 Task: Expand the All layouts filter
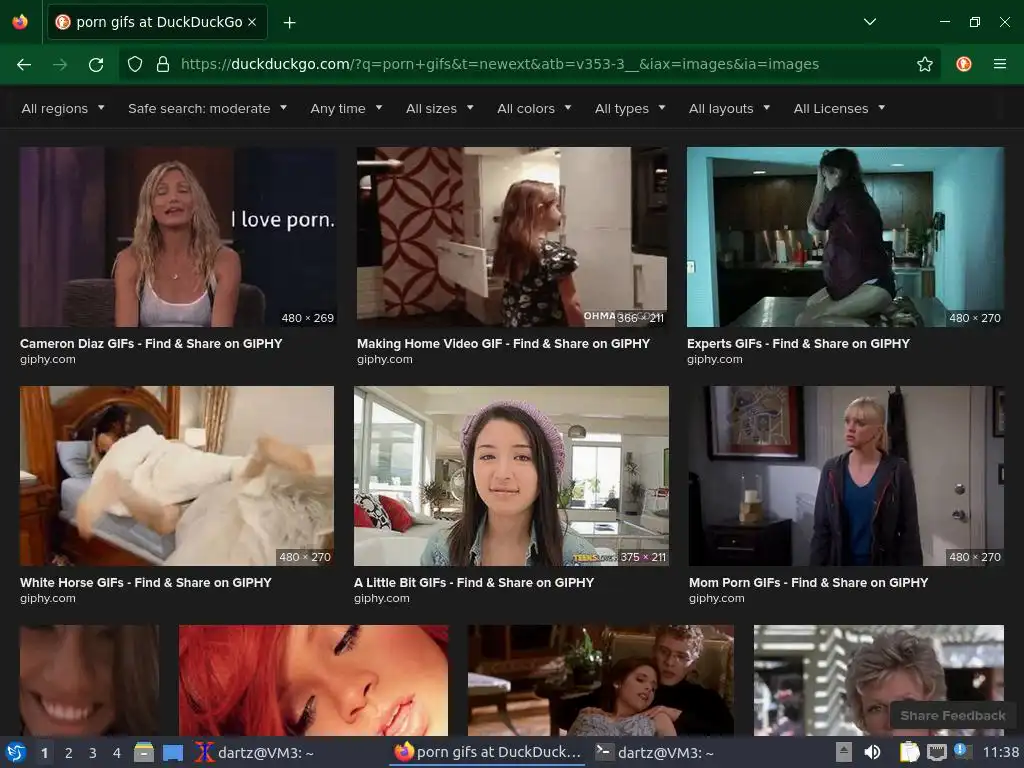(x=729, y=108)
